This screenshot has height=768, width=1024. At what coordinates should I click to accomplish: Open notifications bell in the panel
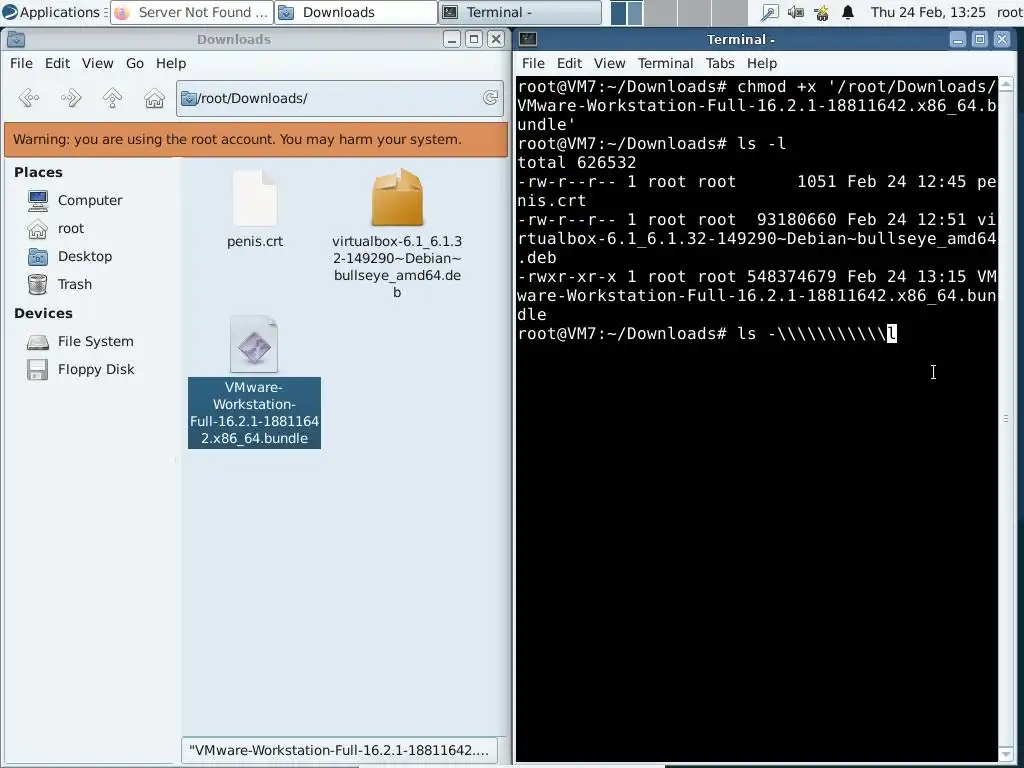pos(848,12)
